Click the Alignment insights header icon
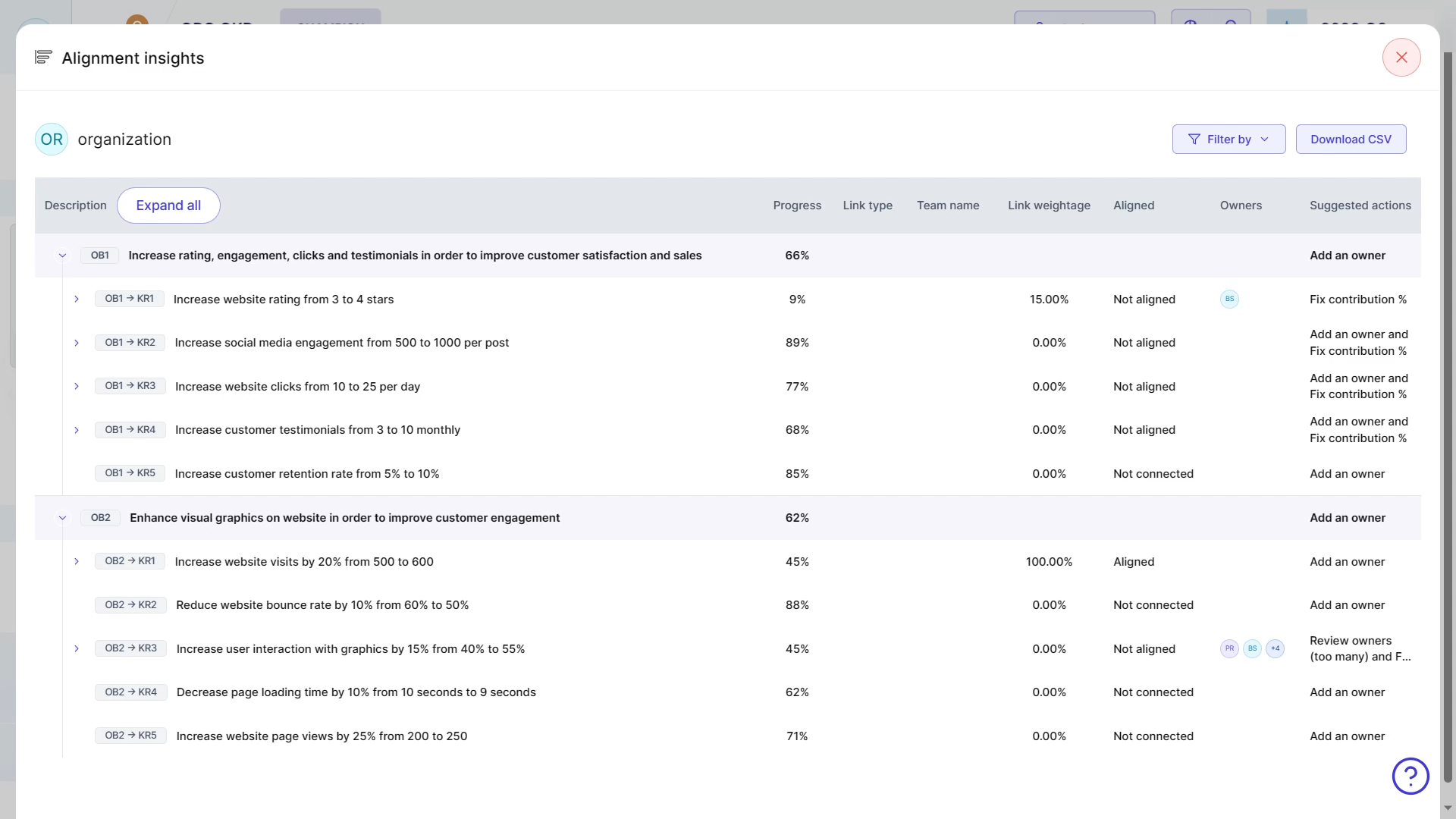This screenshot has width=1456, height=819. tap(43, 58)
